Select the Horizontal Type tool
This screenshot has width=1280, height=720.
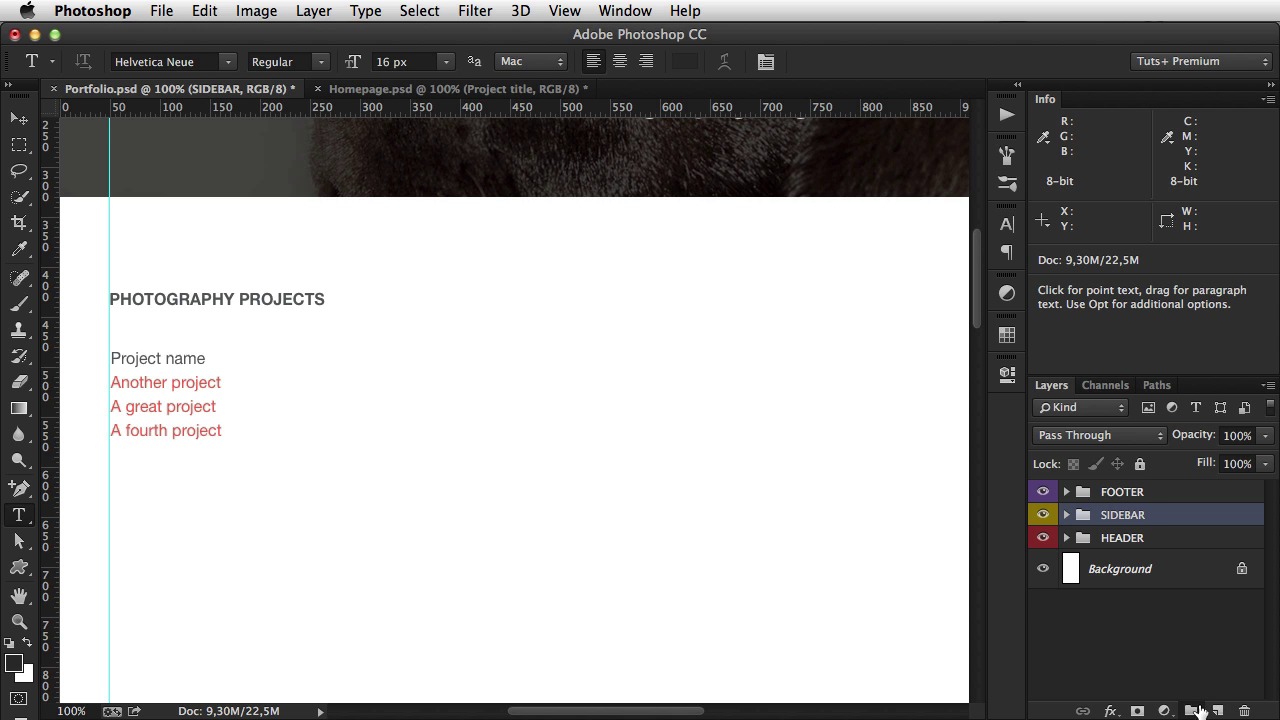tap(19, 515)
